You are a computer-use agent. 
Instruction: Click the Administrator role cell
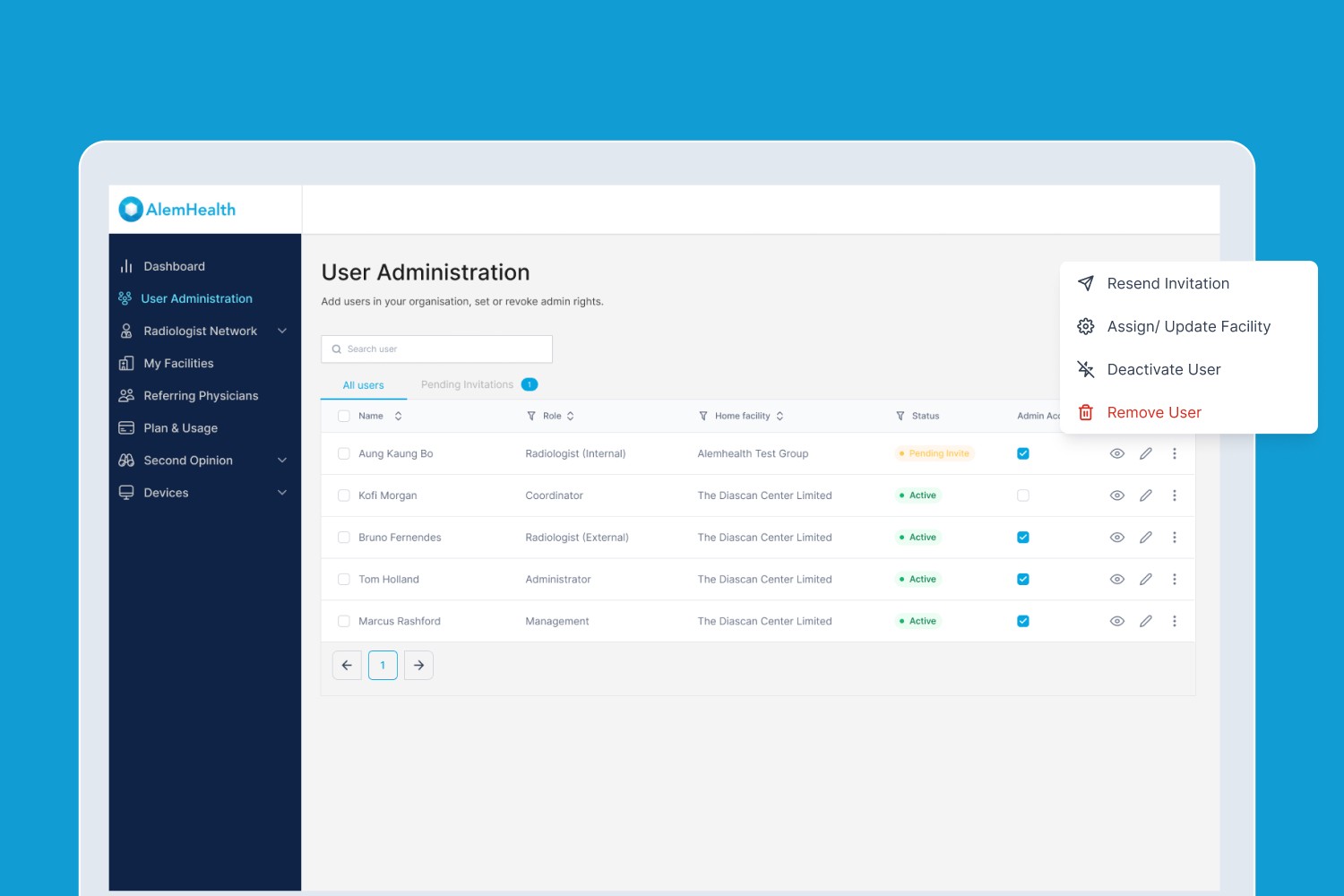point(558,580)
